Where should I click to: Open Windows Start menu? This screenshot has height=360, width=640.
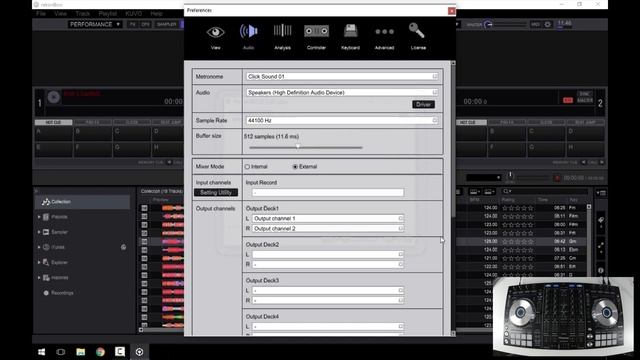click(42, 352)
